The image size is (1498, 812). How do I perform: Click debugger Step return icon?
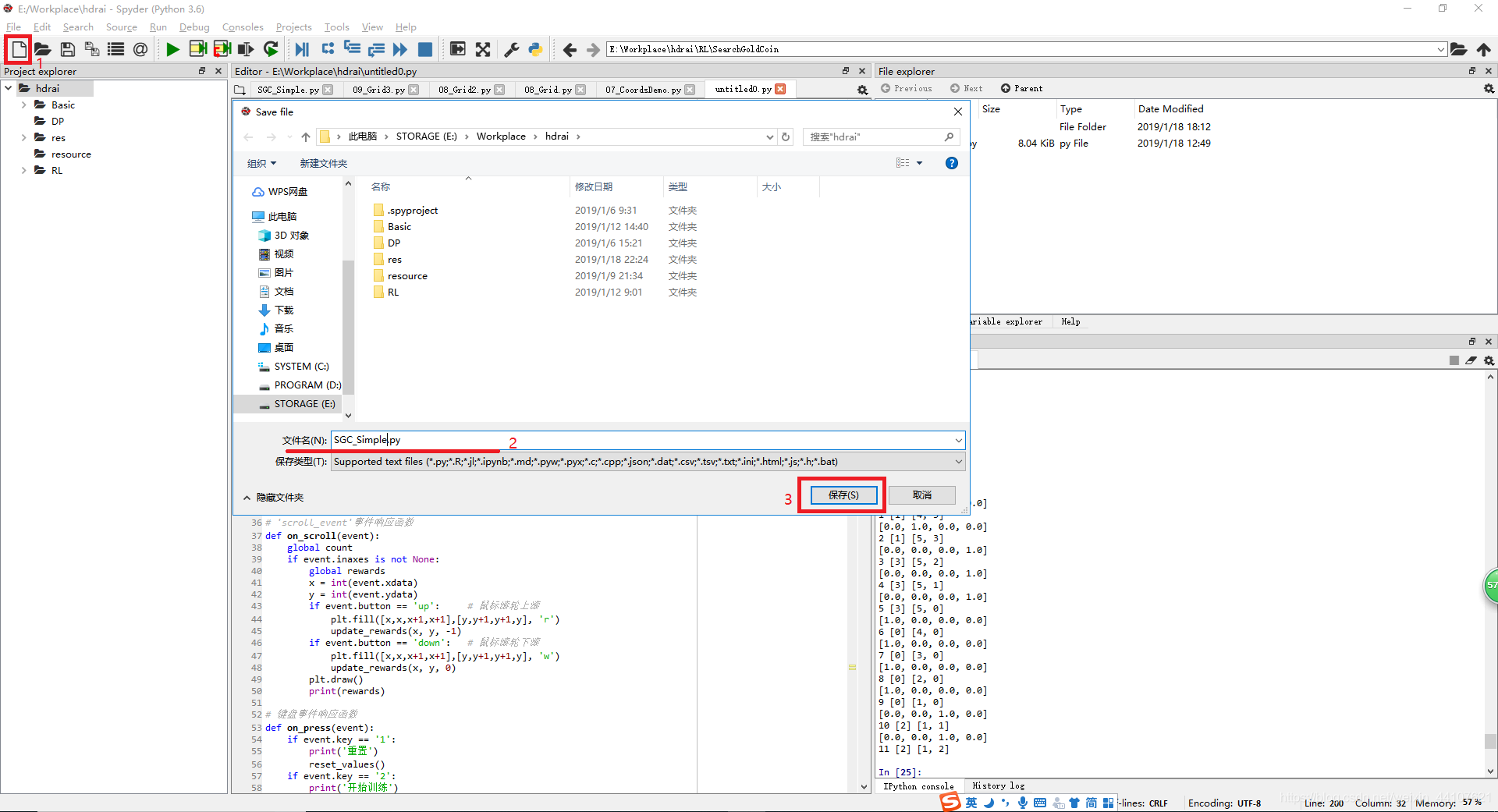tap(376, 50)
